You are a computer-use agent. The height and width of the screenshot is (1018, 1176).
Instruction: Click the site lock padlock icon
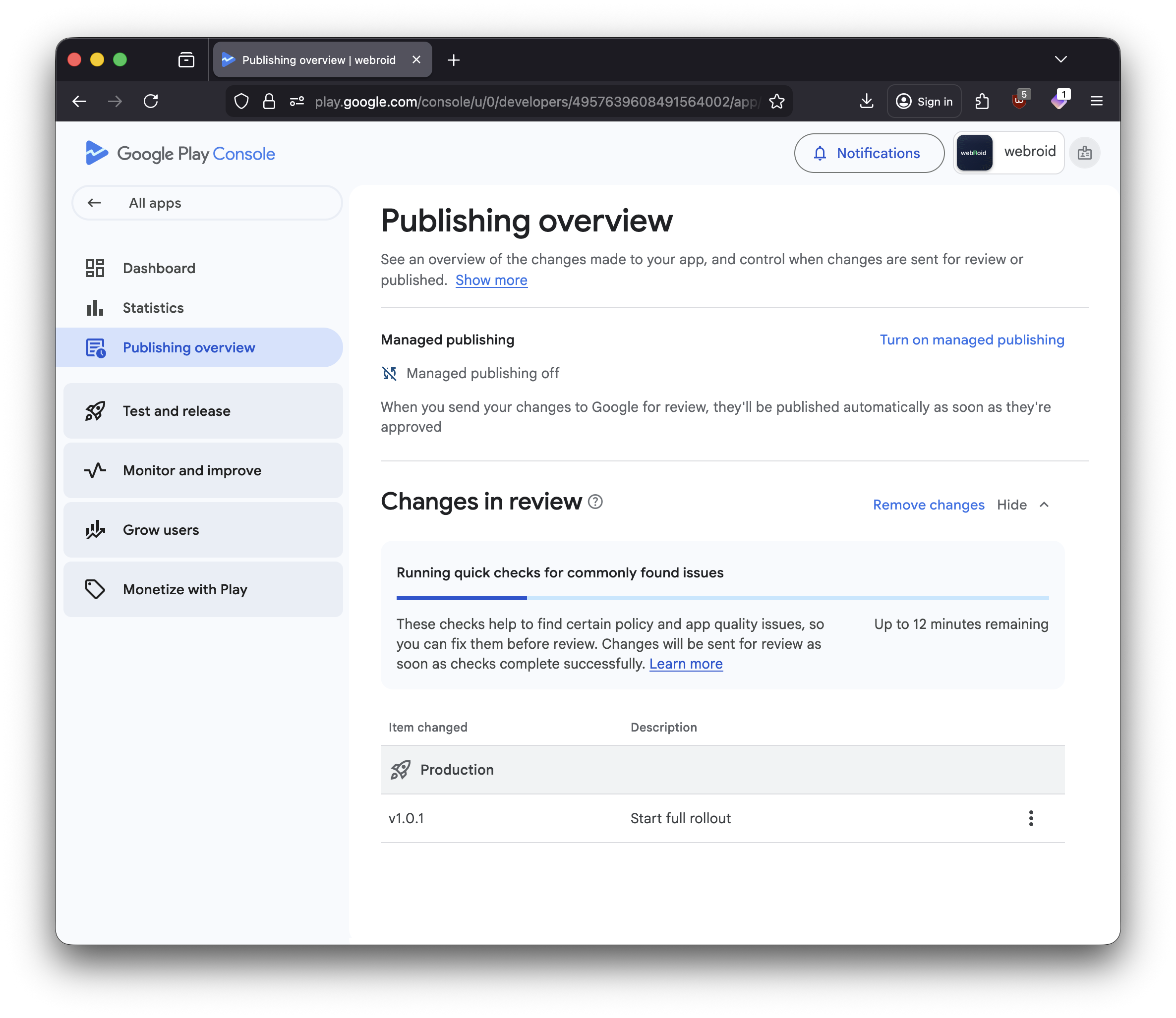click(269, 101)
